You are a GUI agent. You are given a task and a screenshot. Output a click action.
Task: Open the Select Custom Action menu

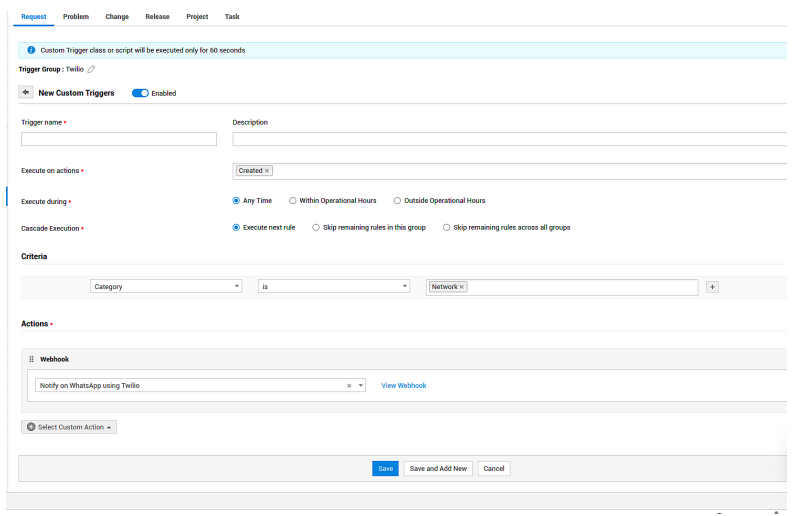69,427
